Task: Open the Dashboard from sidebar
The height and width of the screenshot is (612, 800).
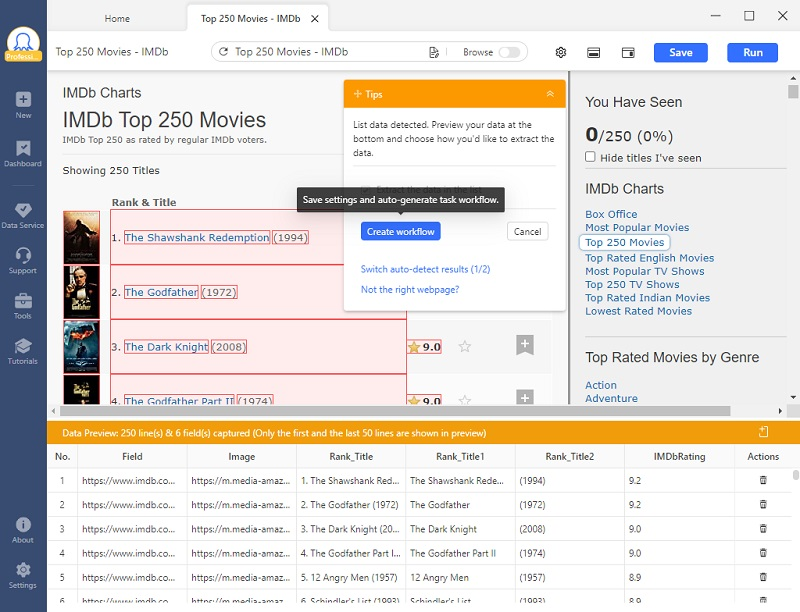Action: (x=23, y=154)
